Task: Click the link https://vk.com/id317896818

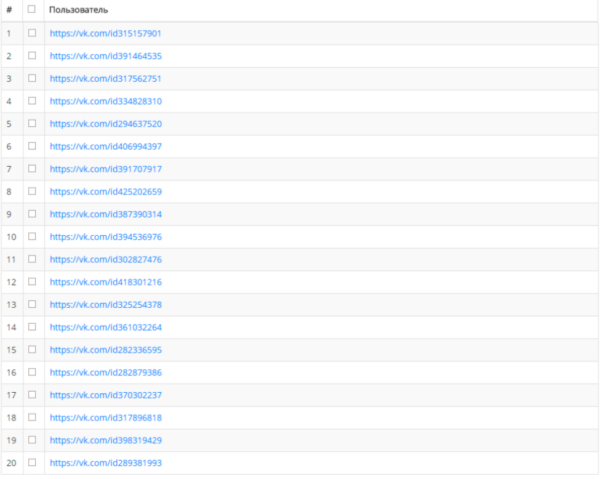Action: point(106,418)
